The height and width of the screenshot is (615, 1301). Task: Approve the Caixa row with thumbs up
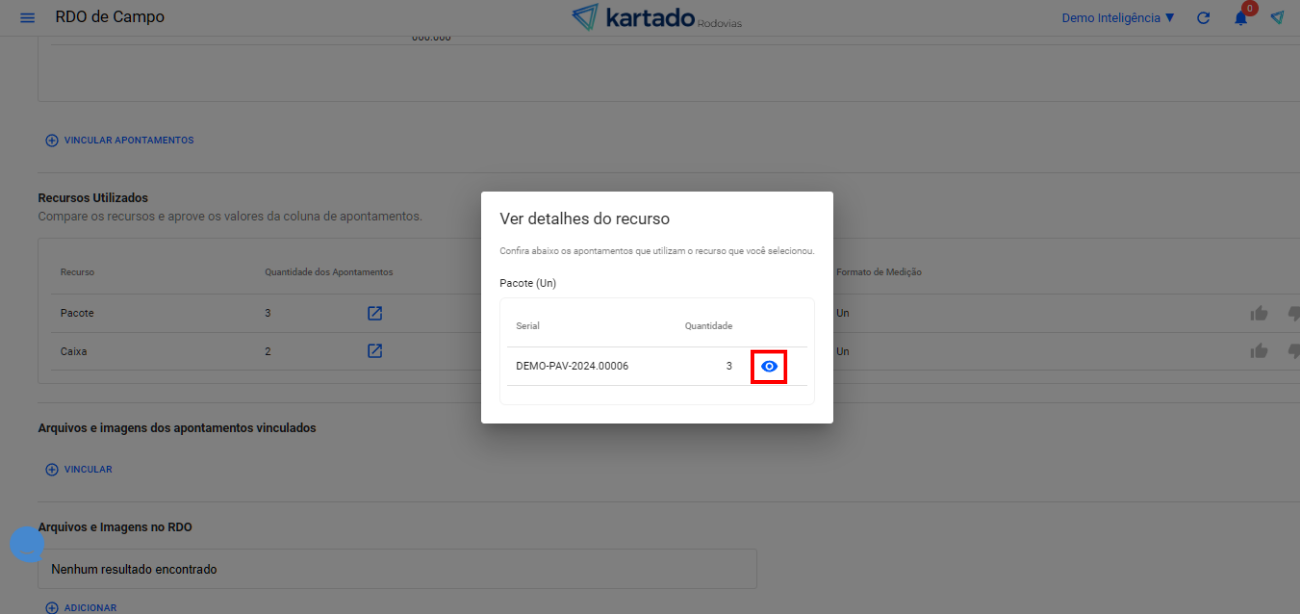1258,351
